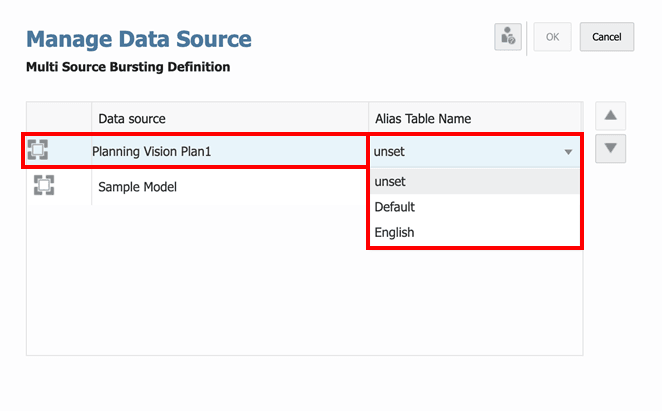Screen dimensions: 662x411
Task: Click the Sample Model row icon
Action: click(44, 185)
